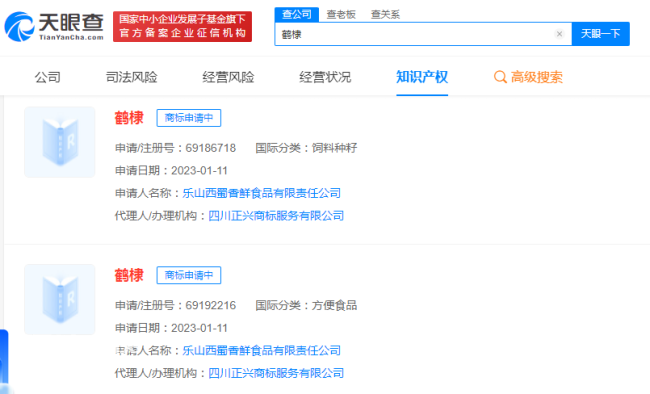Select the 知识产权 results tab
This screenshot has height=394, width=650.
click(x=422, y=77)
